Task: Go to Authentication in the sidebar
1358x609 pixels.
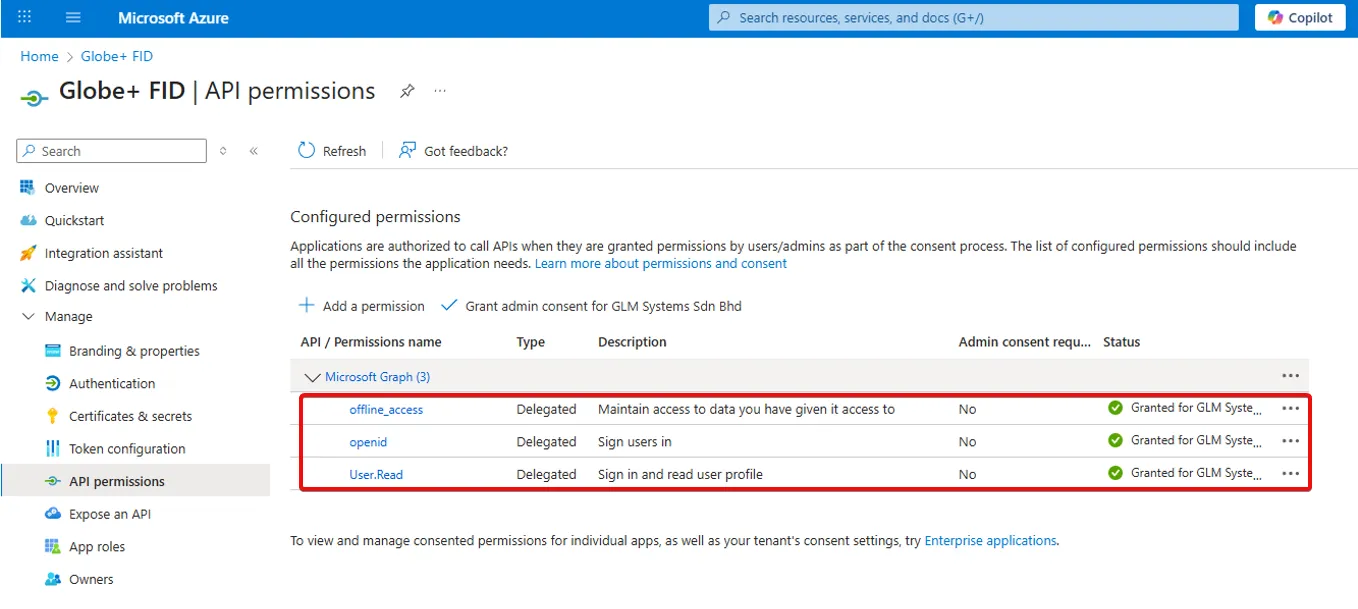Action: (x=112, y=384)
